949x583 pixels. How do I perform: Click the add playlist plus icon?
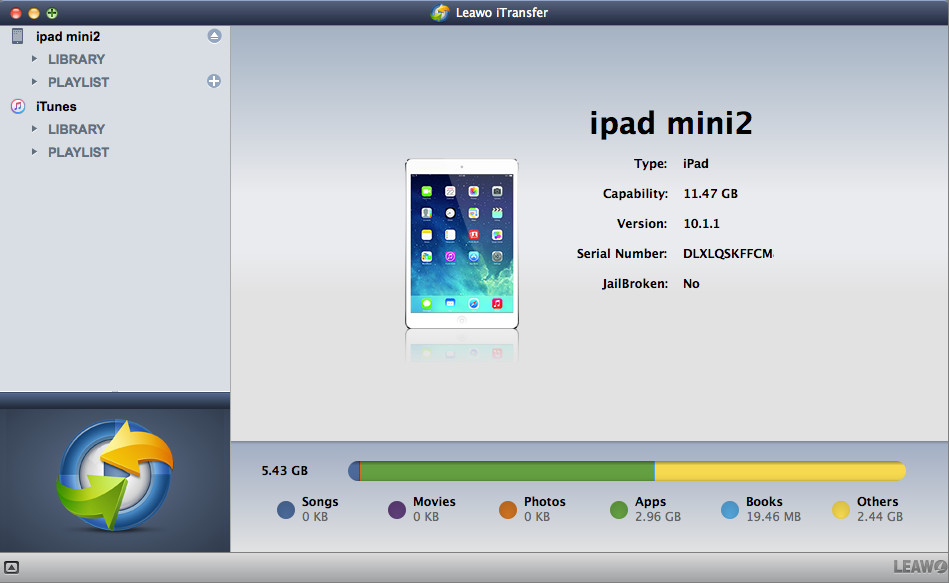click(214, 81)
